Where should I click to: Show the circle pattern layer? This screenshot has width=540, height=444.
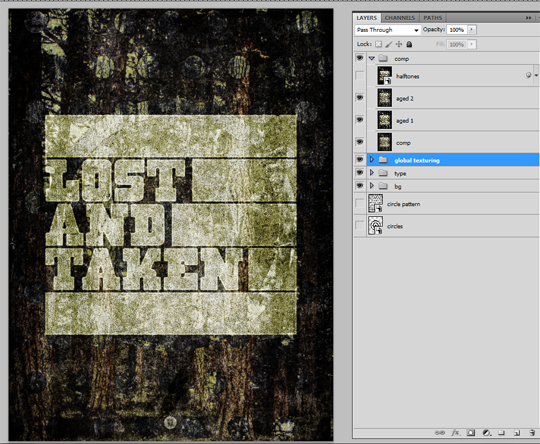tap(360, 203)
